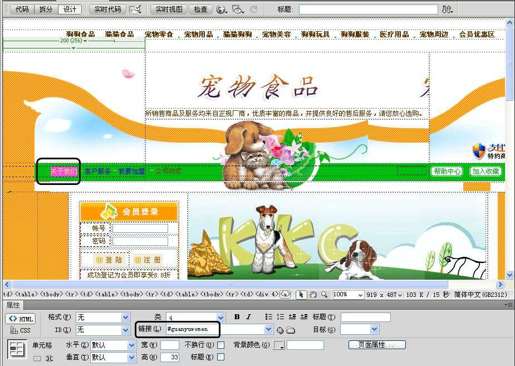Screen dimensions: 515x366
Task: Open the file management icon
Action: click(447, 9)
